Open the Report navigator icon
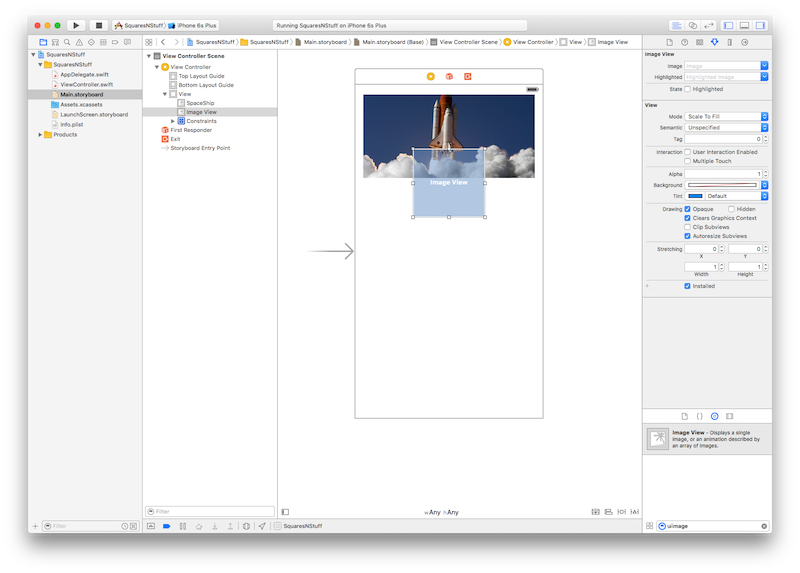Image resolution: width=800 pixels, height=573 pixels. [128, 42]
